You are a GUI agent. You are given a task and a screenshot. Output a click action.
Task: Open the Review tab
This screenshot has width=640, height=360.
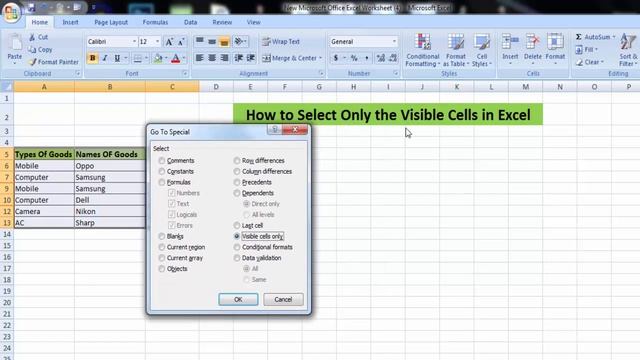point(222,22)
